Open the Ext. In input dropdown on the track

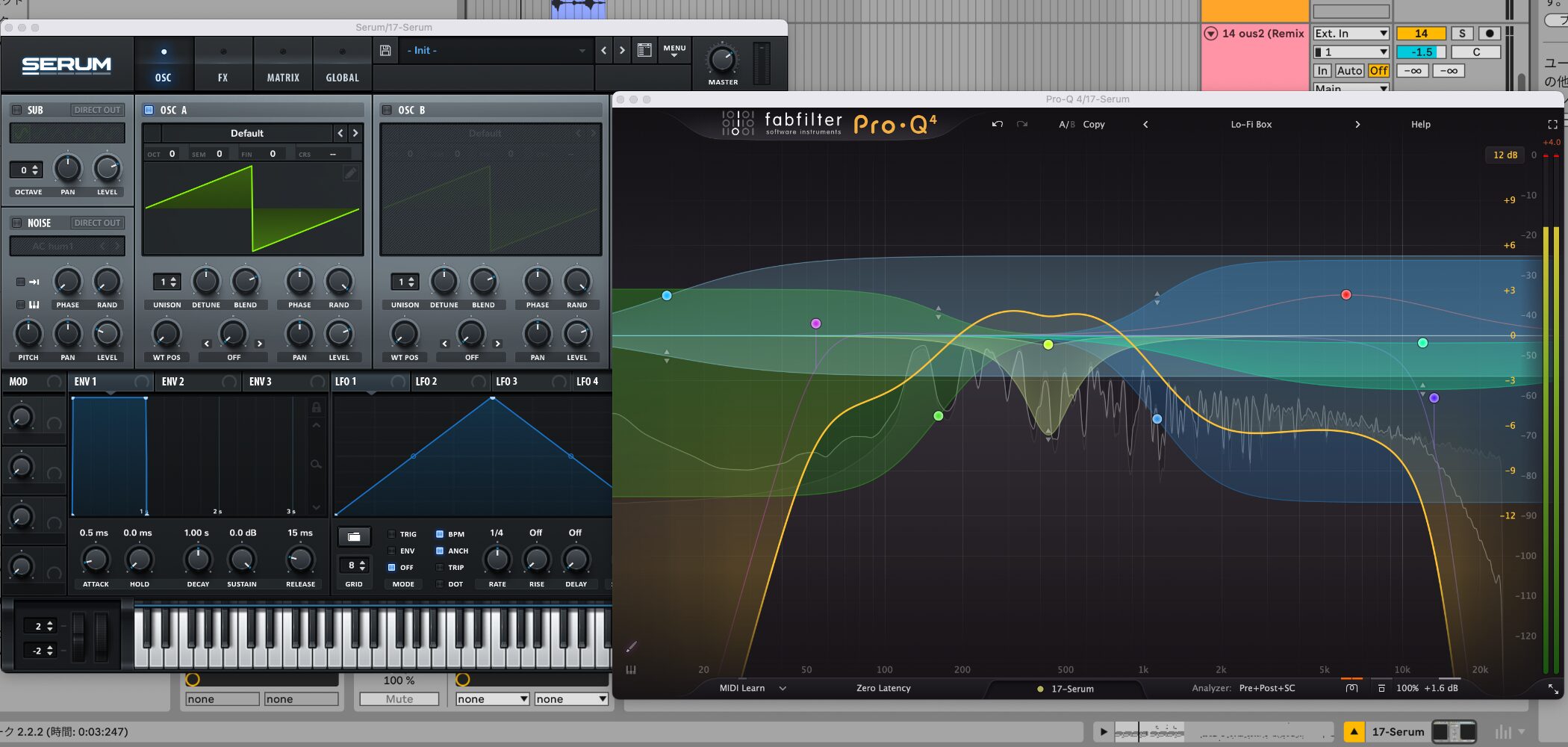[1351, 34]
